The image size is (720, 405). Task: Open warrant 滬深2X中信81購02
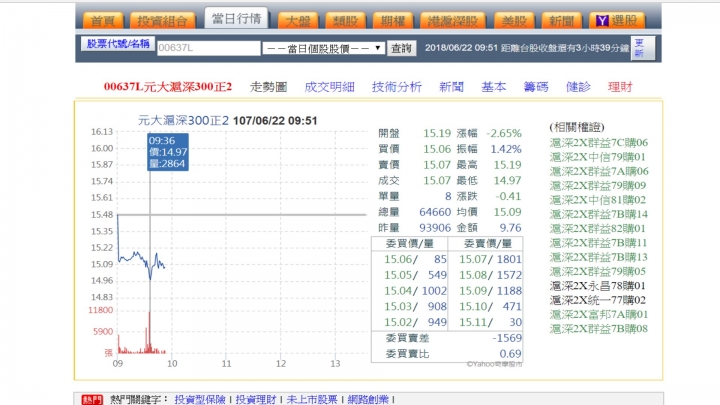(x=598, y=200)
